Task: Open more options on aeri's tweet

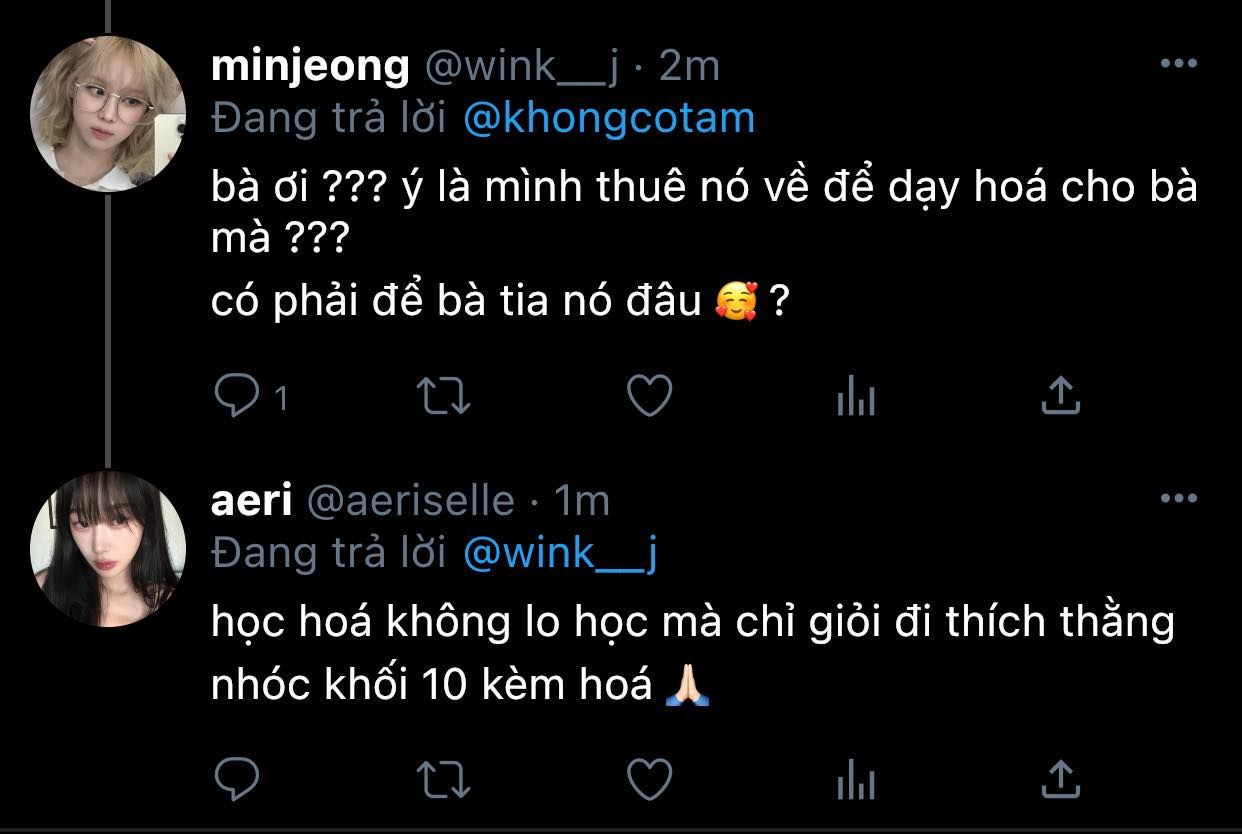Action: [1178, 497]
